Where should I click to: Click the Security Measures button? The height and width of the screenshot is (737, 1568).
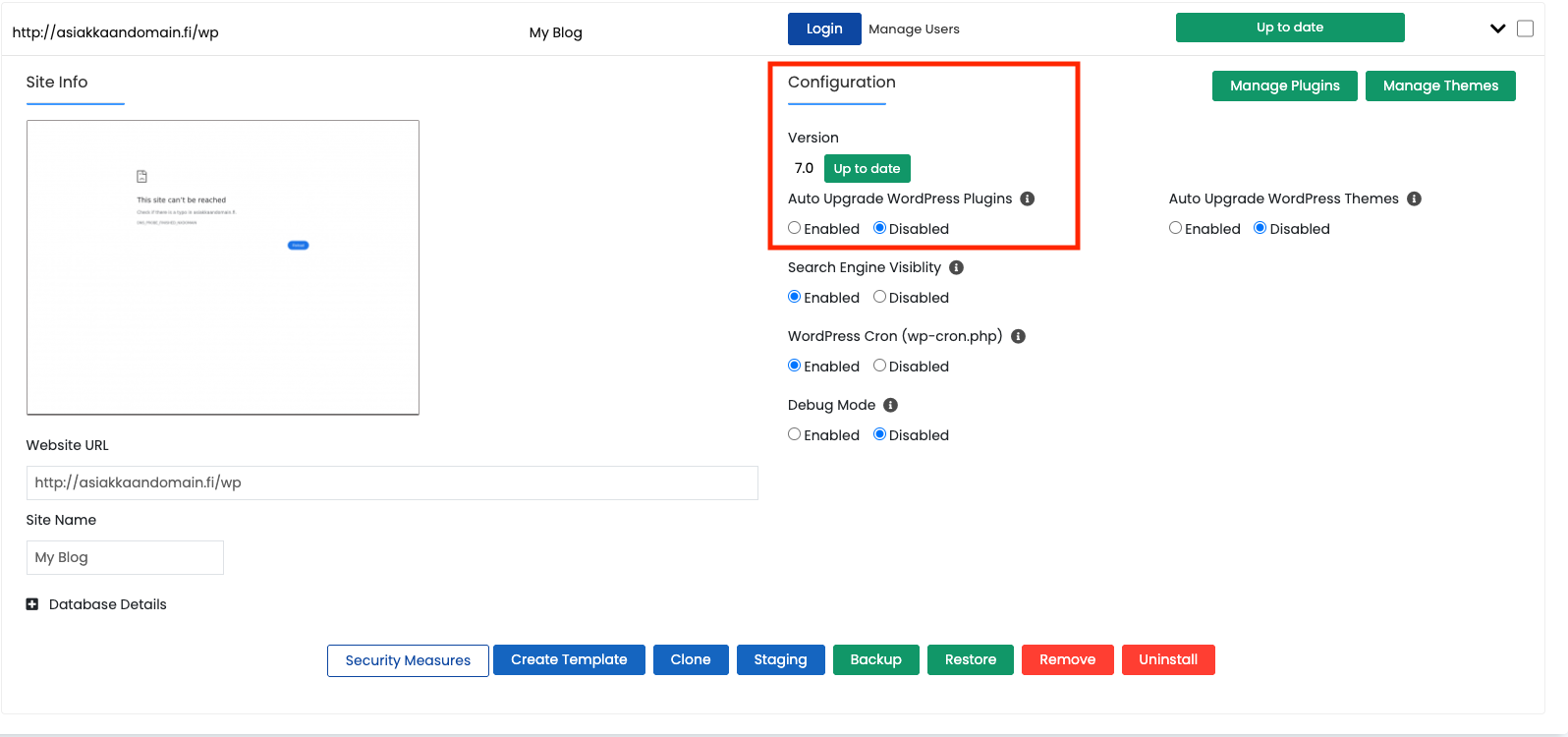[x=408, y=660]
